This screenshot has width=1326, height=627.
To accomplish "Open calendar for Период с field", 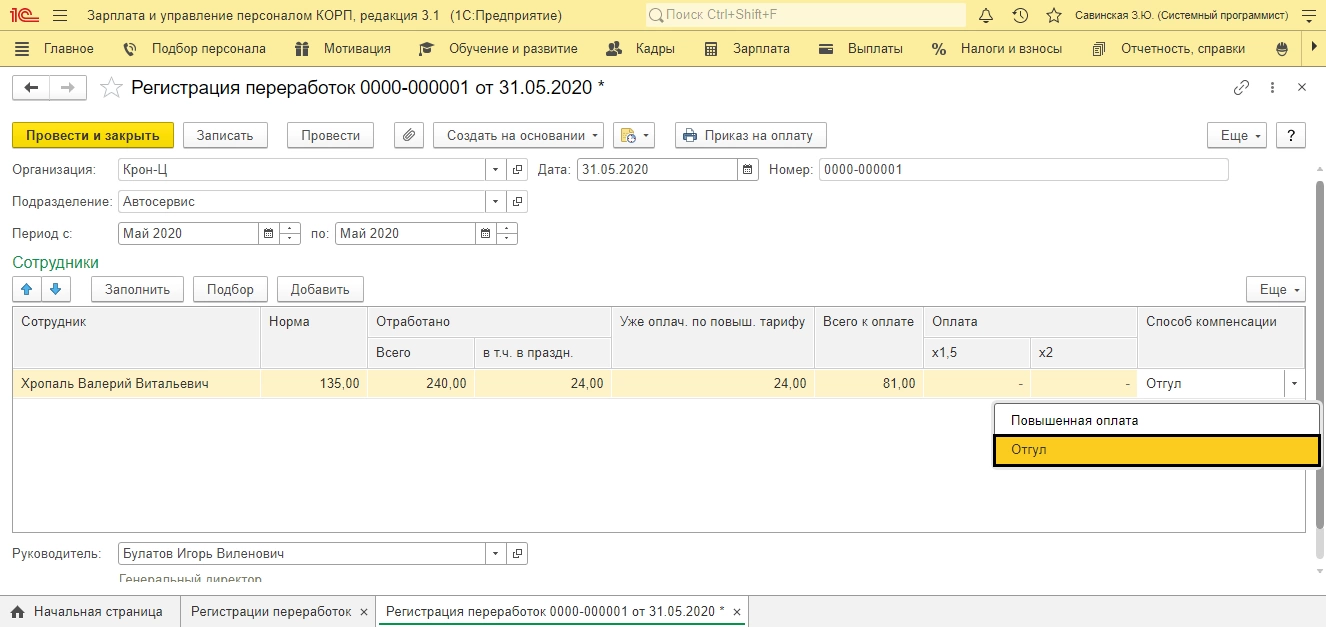I will point(268,234).
